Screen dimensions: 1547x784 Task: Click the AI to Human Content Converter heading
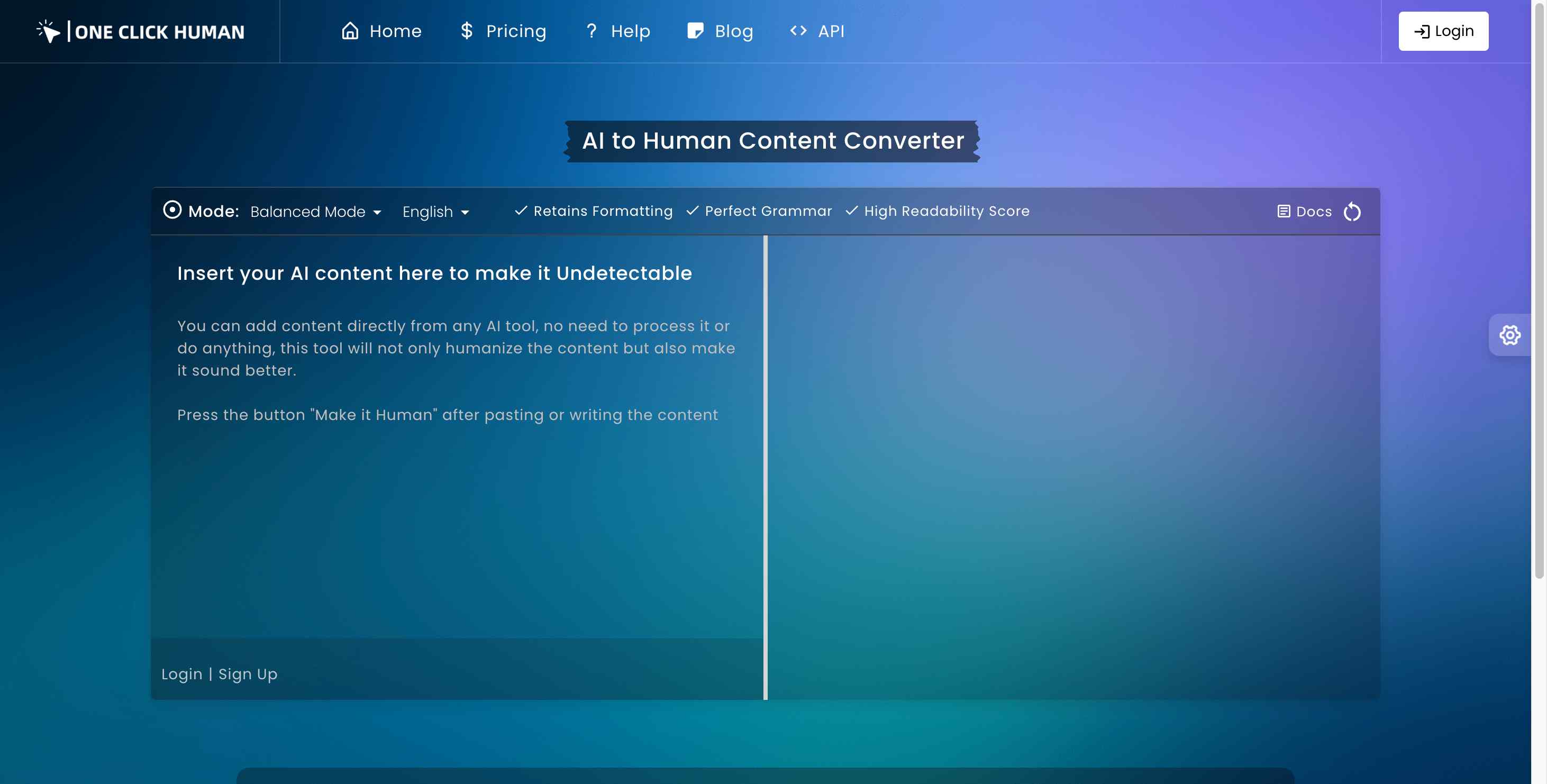point(772,141)
